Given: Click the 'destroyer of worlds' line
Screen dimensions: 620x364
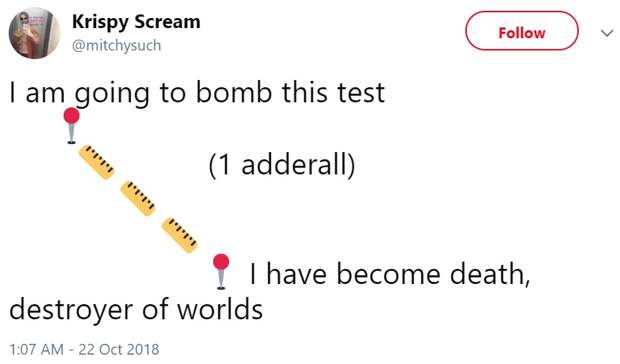Looking at the screenshot, I should (136, 310).
